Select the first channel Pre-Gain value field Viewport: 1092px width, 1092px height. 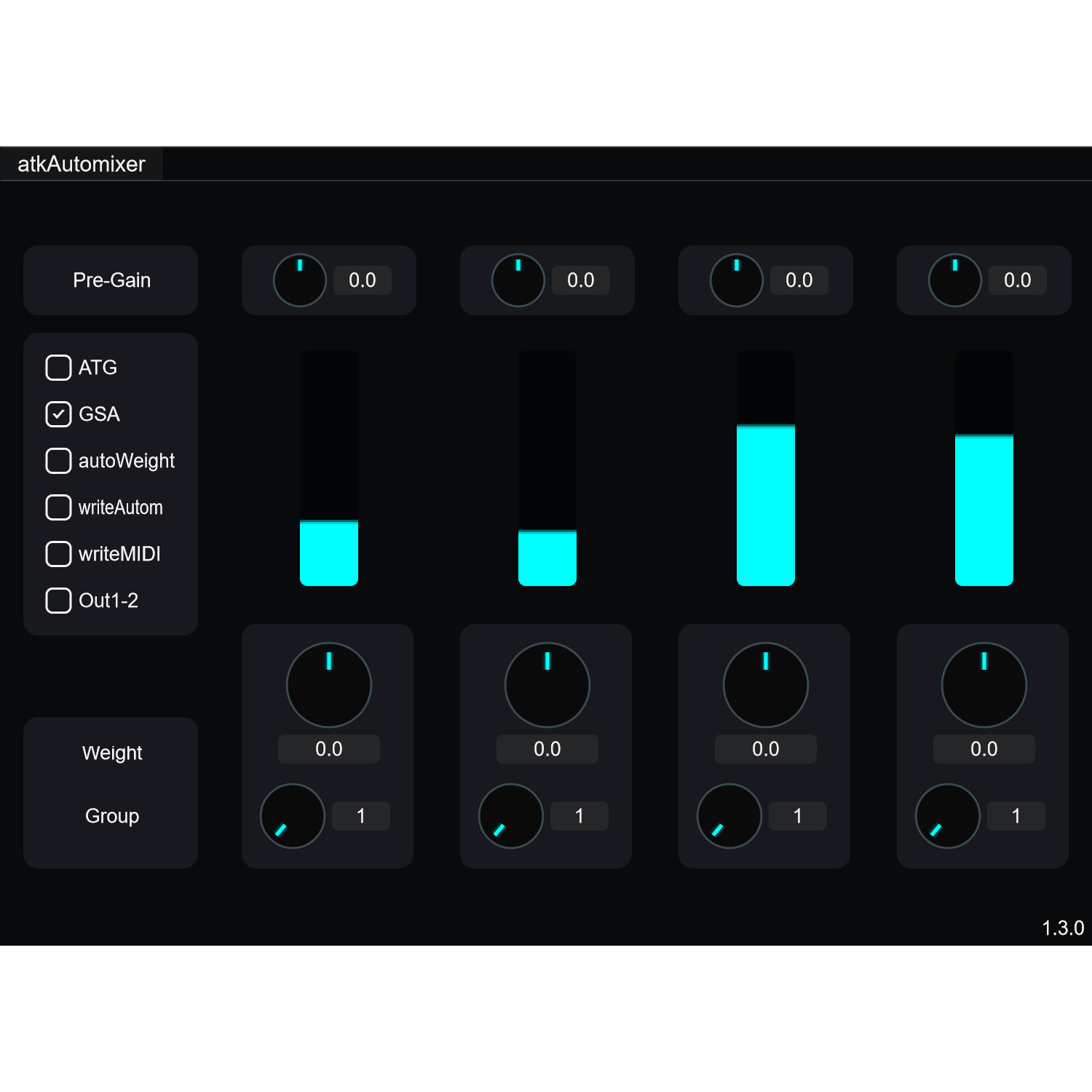[x=363, y=280]
